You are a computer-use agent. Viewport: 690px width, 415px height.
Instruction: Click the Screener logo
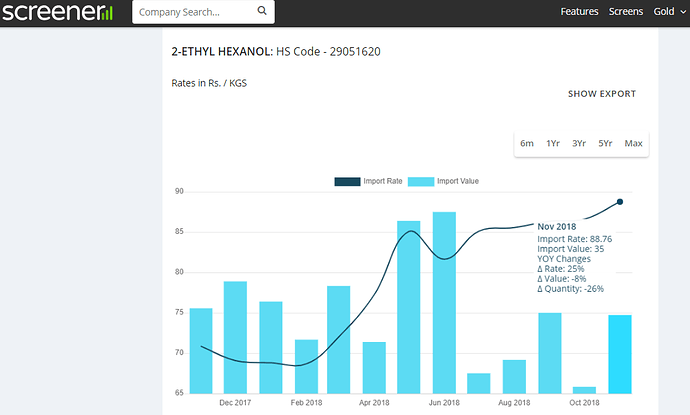[57, 12]
